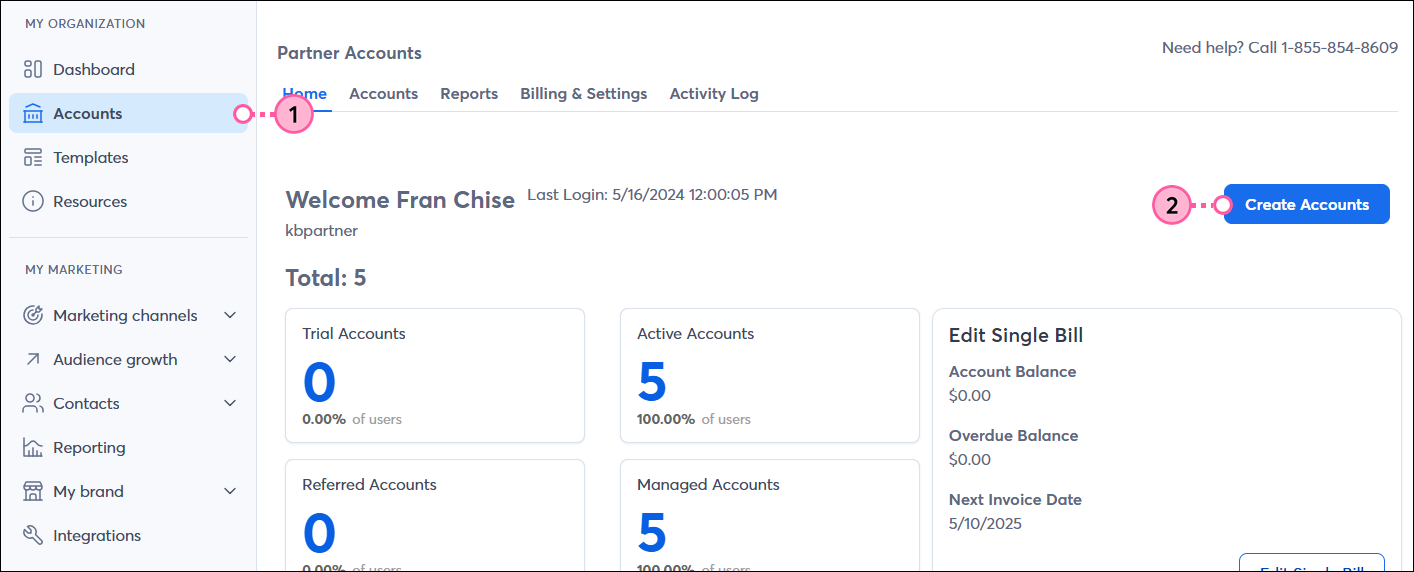Image resolution: width=1414 pixels, height=572 pixels.
Task: Click the Welcome Fran Chise heading
Action: tap(400, 200)
